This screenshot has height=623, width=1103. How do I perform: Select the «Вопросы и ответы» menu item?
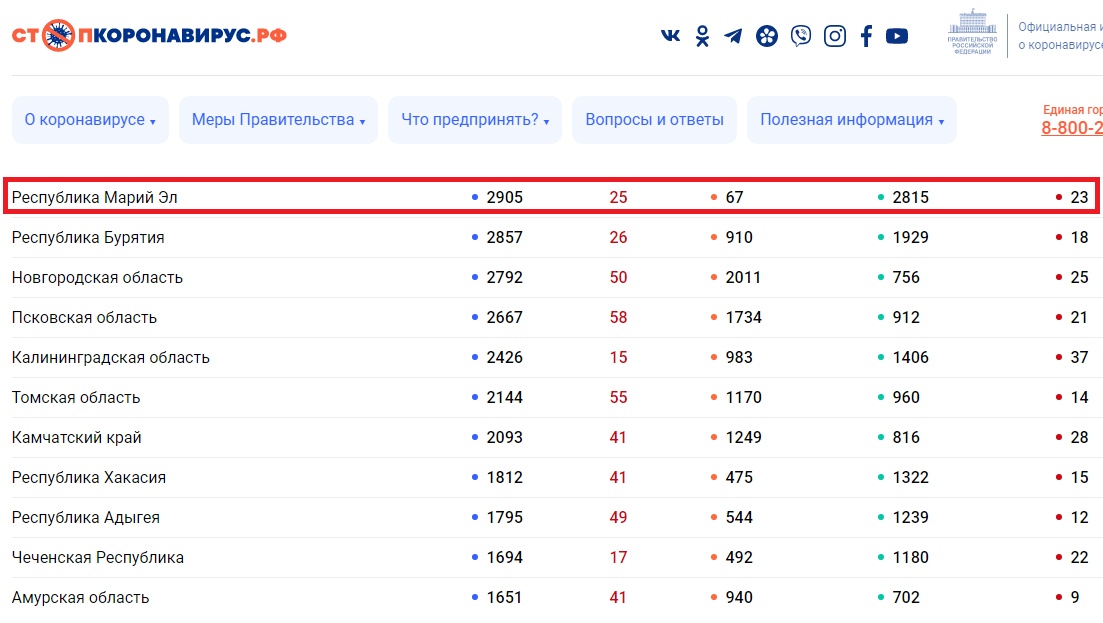tap(654, 120)
